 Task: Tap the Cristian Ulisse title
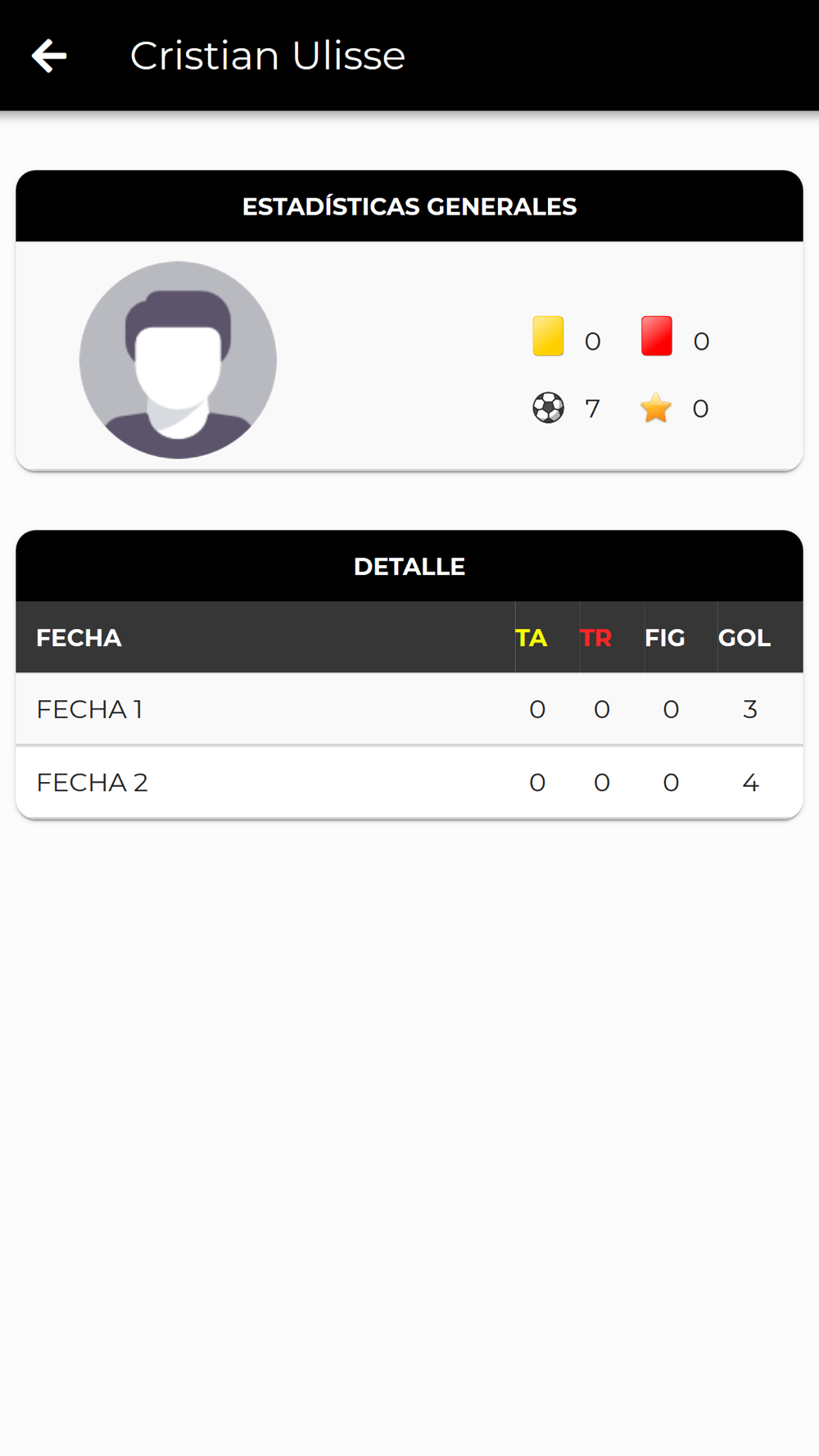268,56
